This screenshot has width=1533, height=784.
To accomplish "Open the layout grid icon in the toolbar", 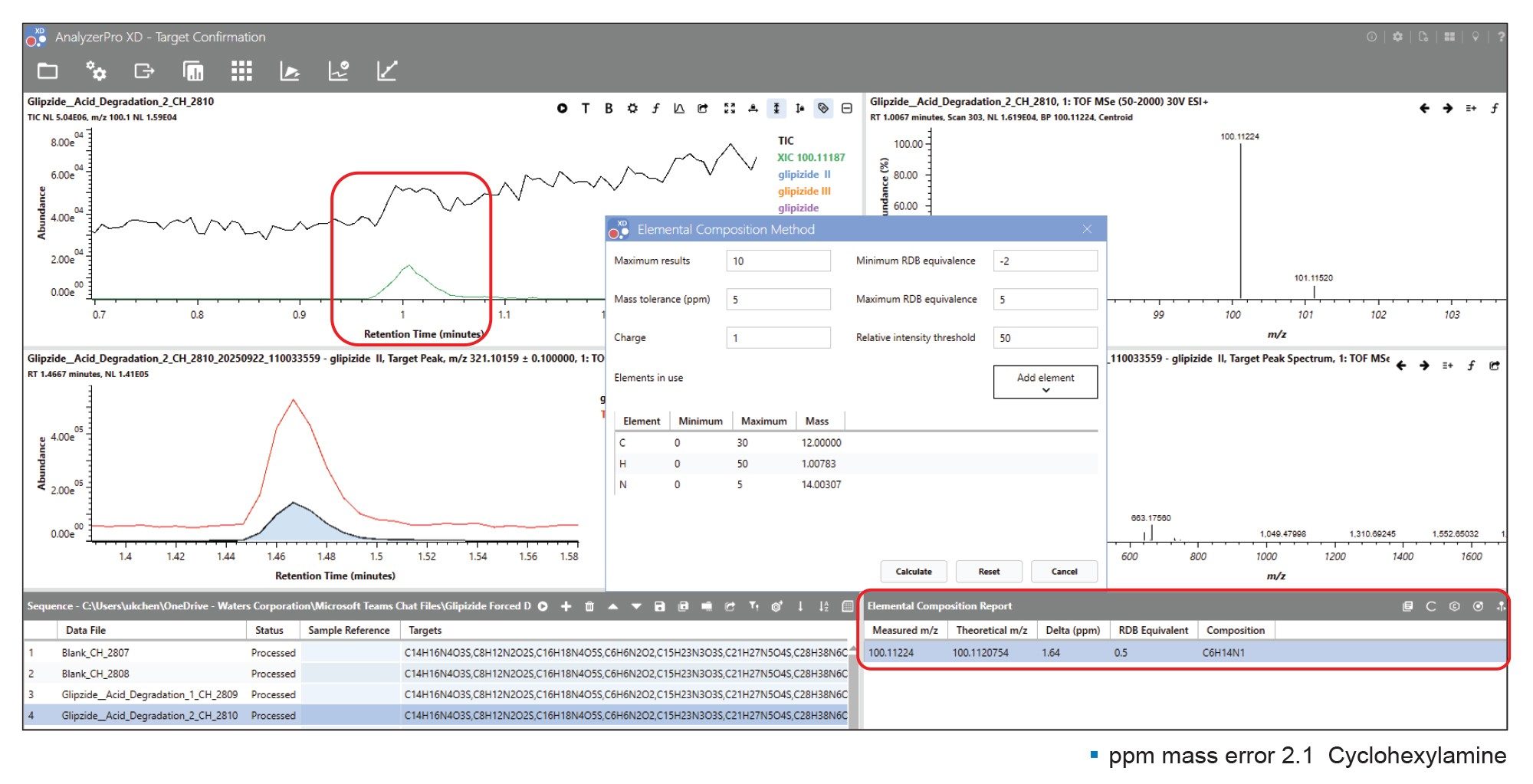I will click(241, 71).
